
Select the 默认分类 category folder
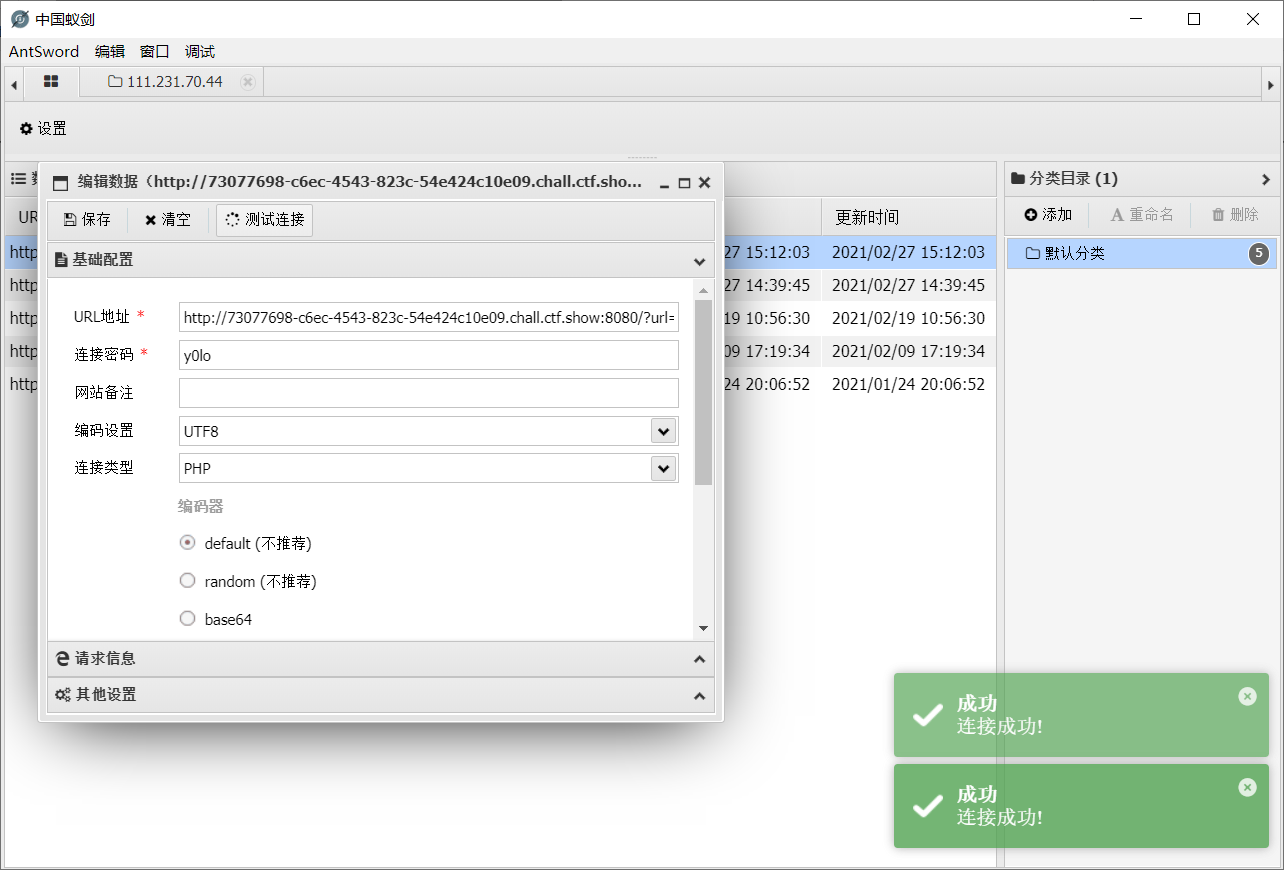click(1141, 254)
